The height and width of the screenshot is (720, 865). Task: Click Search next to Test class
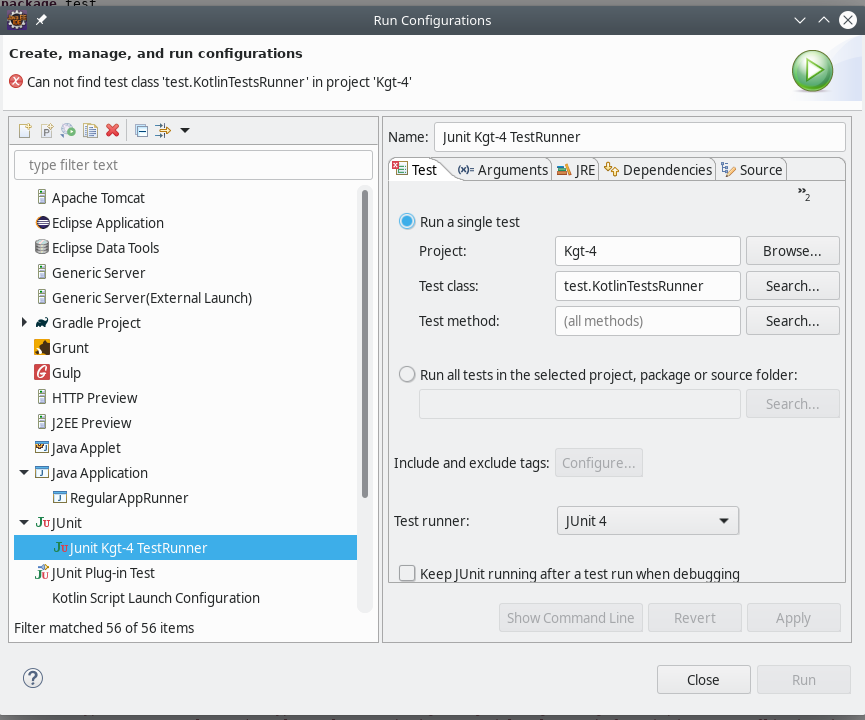click(x=793, y=286)
